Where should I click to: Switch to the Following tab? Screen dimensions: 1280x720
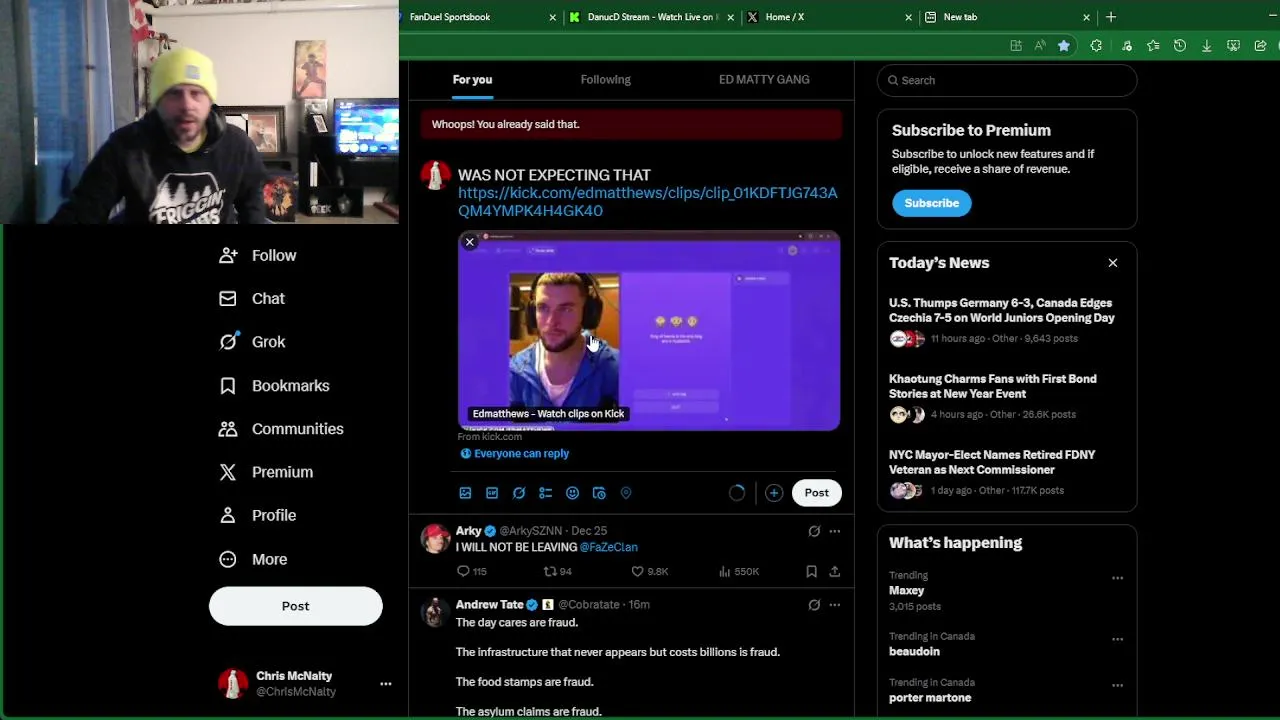605,80
